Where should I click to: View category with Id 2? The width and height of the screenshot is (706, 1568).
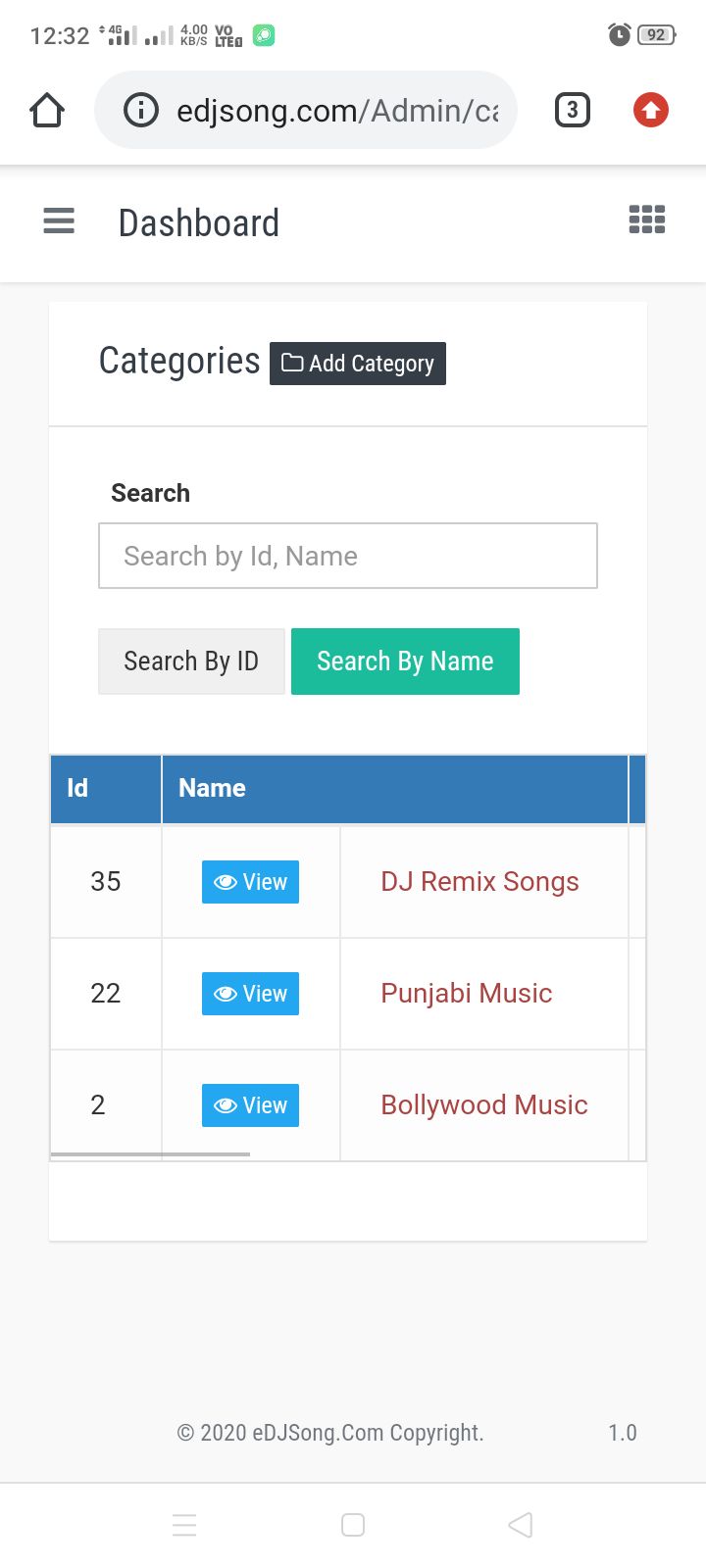pos(250,1105)
